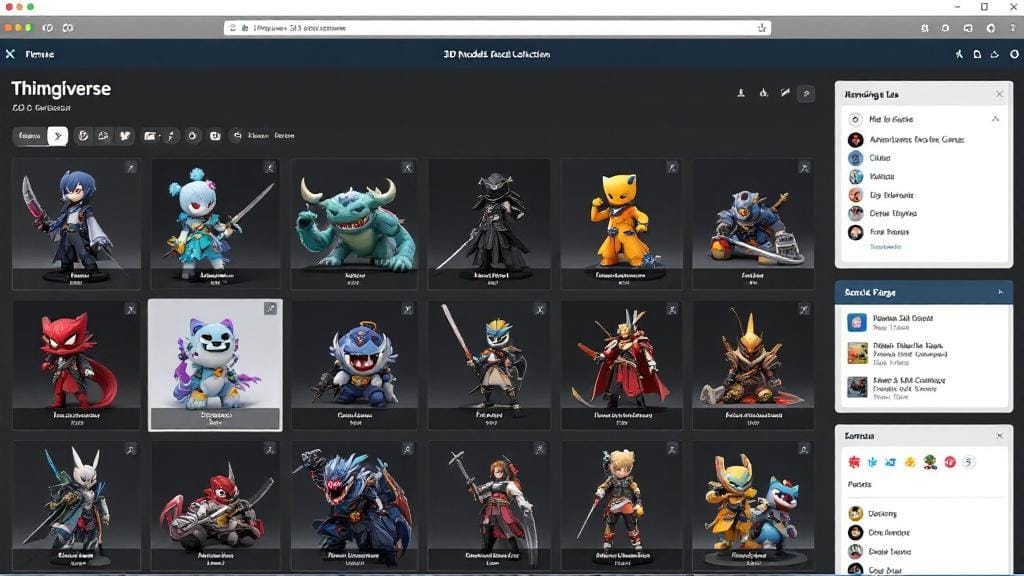The image size is (1024, 576).
Task: Select the Twitter share icon in the filter toolbar
Action: (x=124, y=136)
